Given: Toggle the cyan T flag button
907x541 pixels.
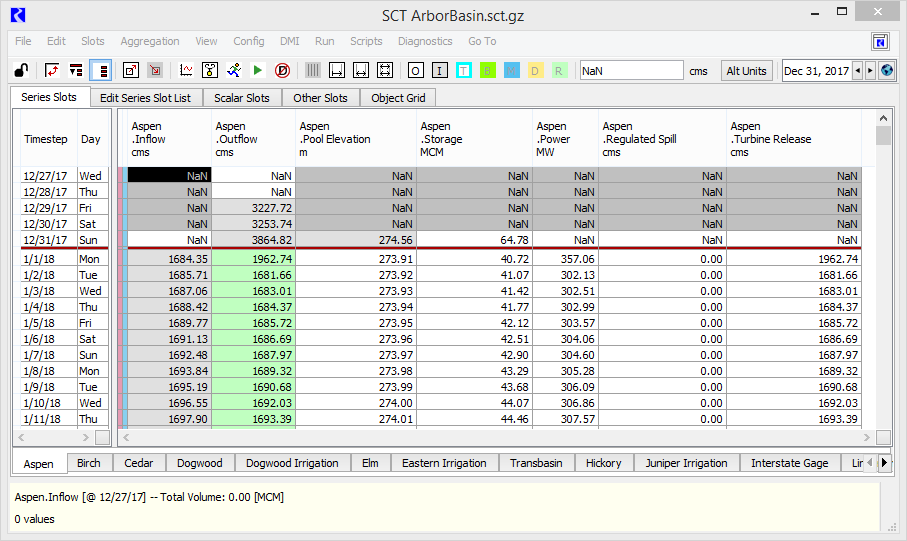Looking at the screenshot, I should (463, 71).
